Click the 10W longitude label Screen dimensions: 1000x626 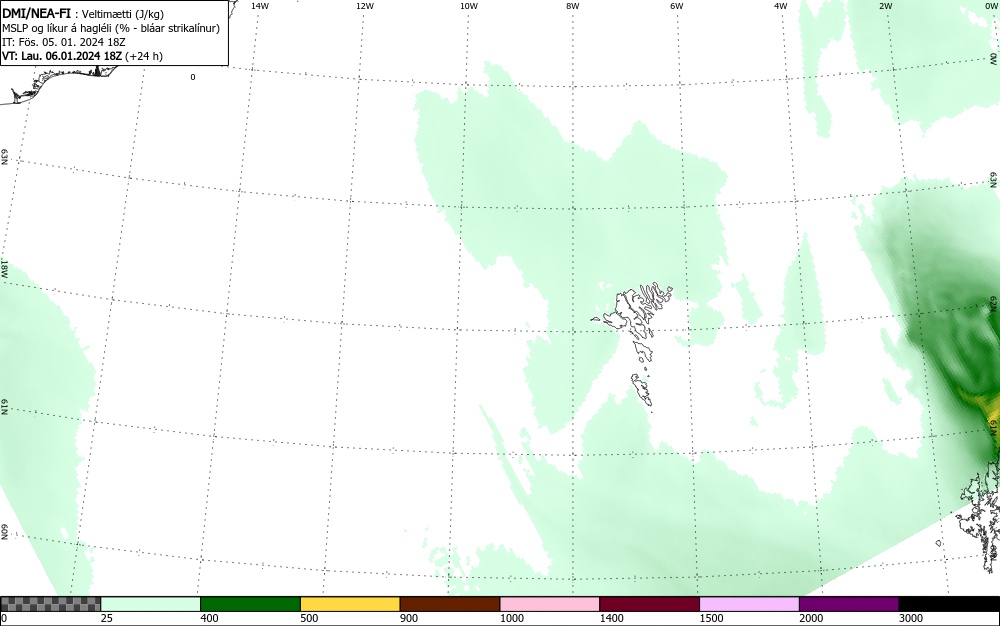[469, 6]
